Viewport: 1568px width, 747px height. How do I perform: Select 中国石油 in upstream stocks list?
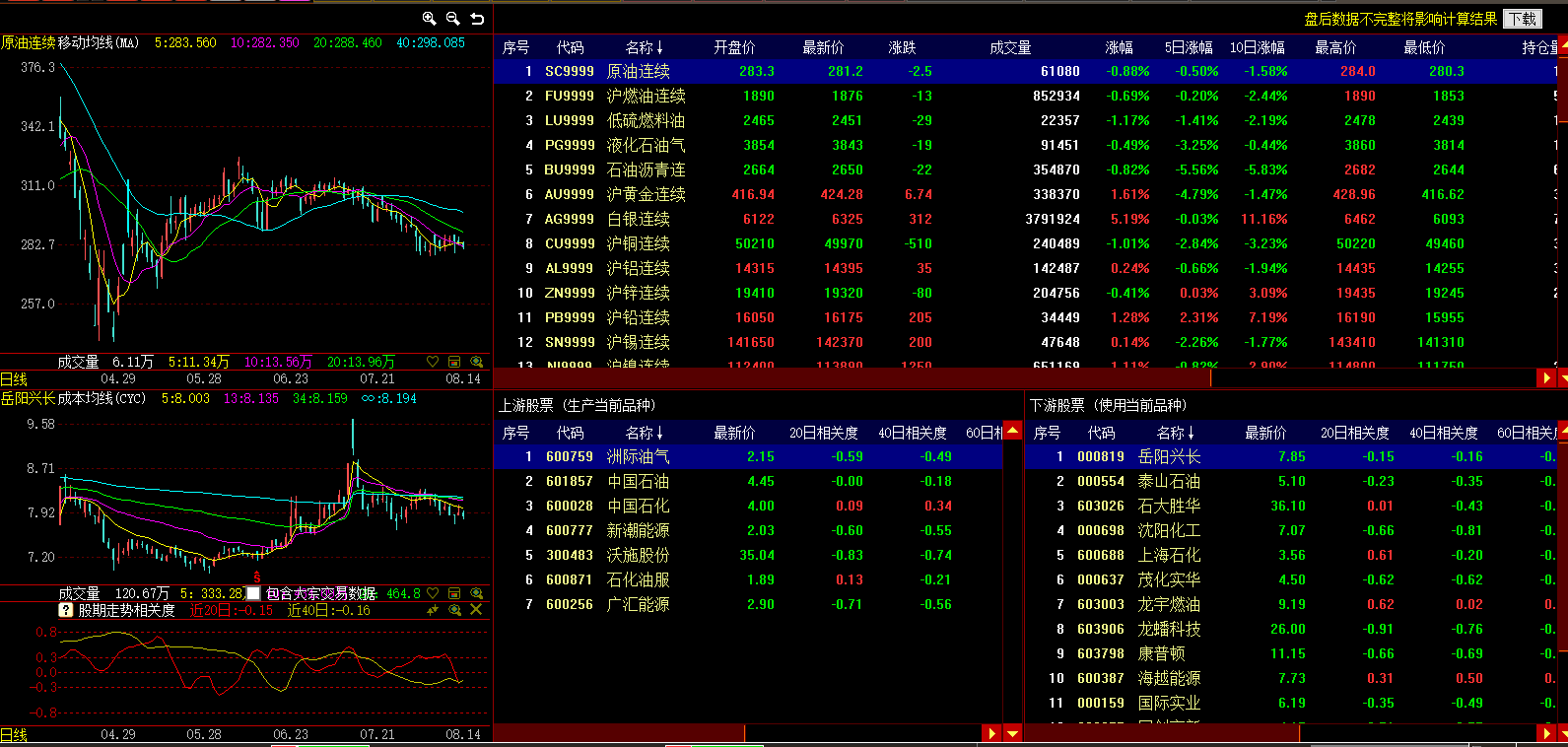[x=638, y=481]
